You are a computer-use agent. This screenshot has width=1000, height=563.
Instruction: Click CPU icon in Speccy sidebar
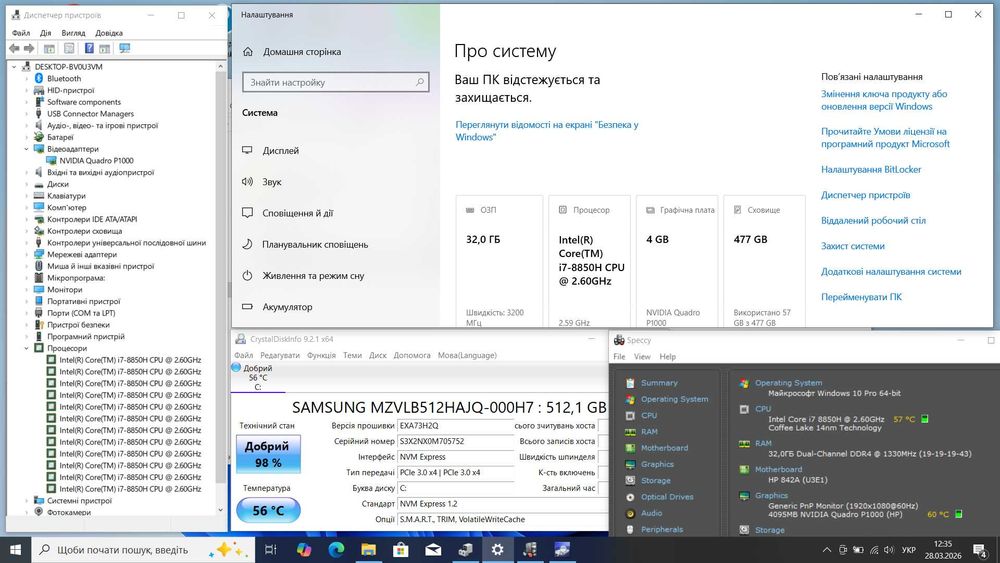click(630, 415)
